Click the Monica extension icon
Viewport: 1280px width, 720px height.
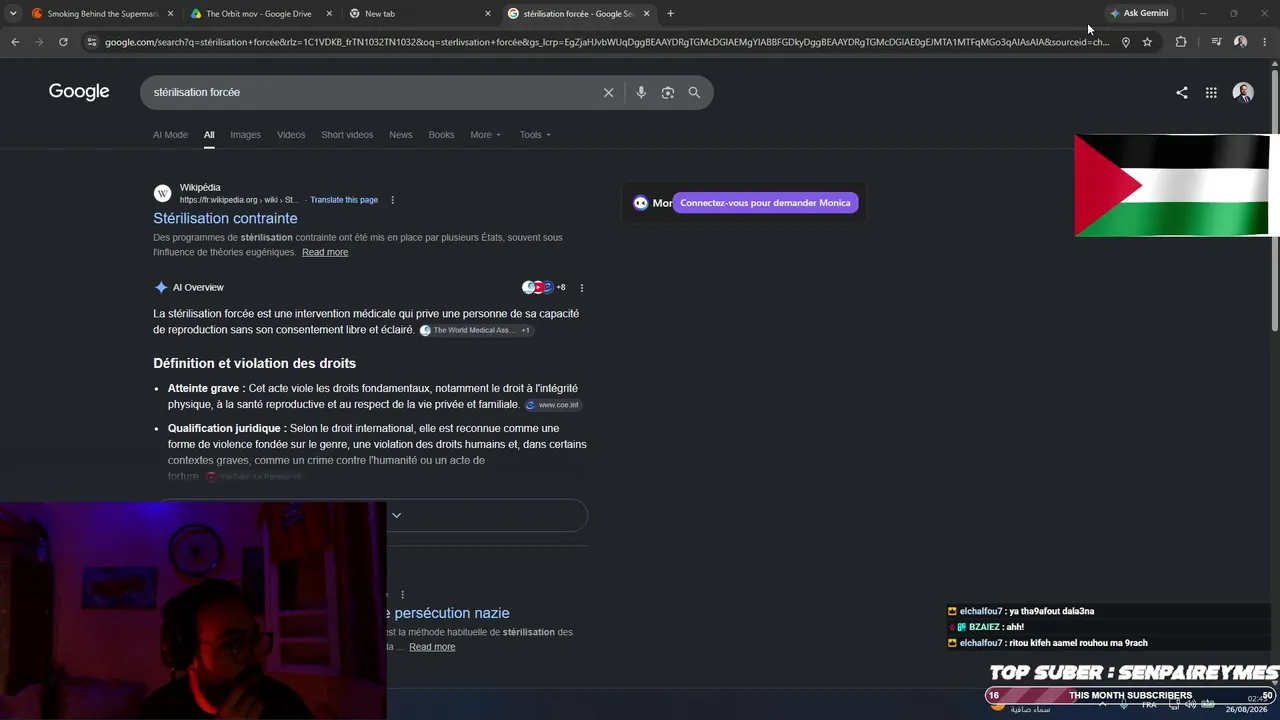(641, 203)
